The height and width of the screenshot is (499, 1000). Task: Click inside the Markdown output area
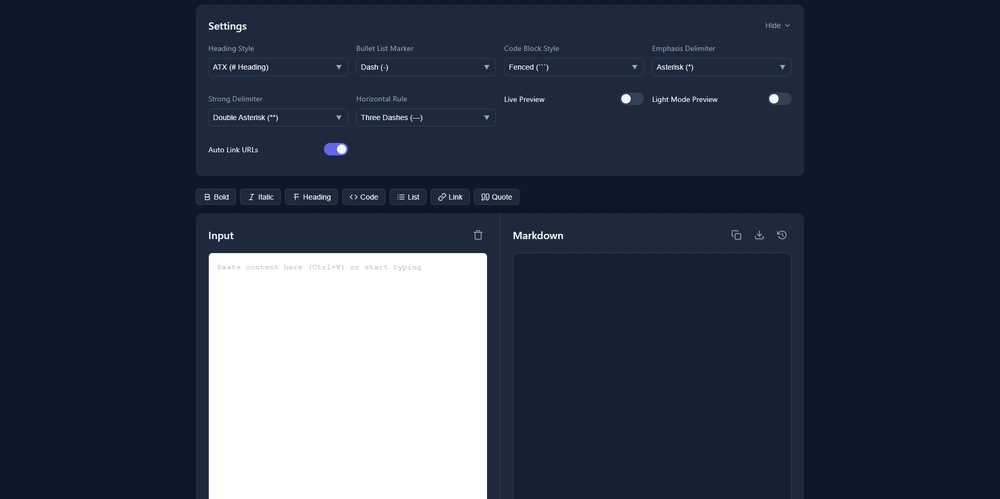pos(652,376)
